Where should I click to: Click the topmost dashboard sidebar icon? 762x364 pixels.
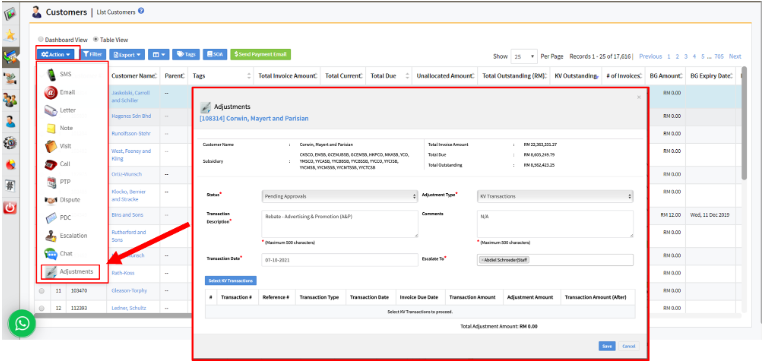pyautogui.click(x=10, y=13)
